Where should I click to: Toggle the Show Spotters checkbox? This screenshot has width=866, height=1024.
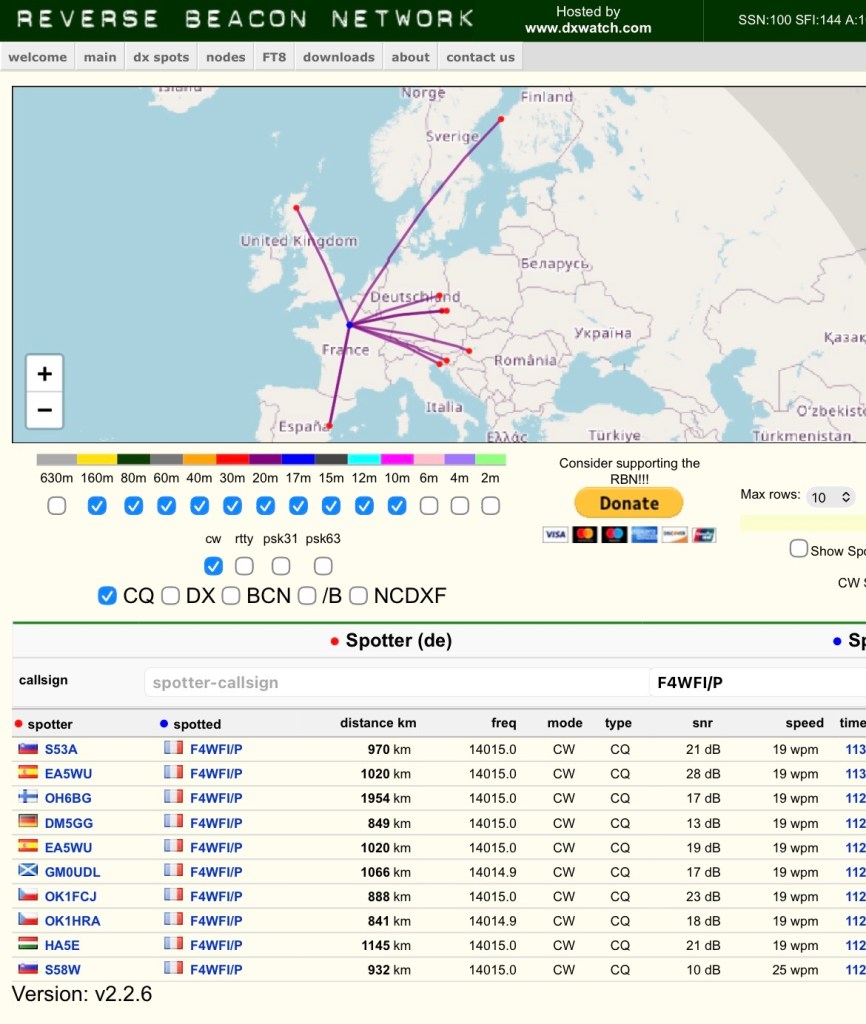coord(798,549)
